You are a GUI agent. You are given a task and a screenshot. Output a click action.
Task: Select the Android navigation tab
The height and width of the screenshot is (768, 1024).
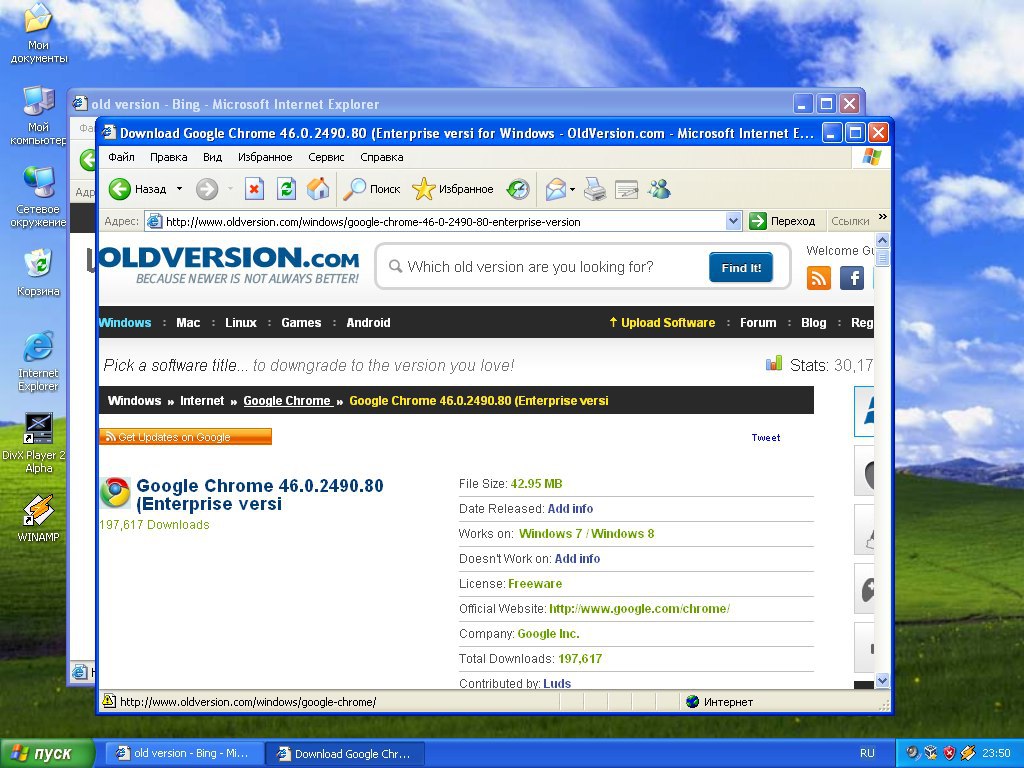(x=368, y=323)
